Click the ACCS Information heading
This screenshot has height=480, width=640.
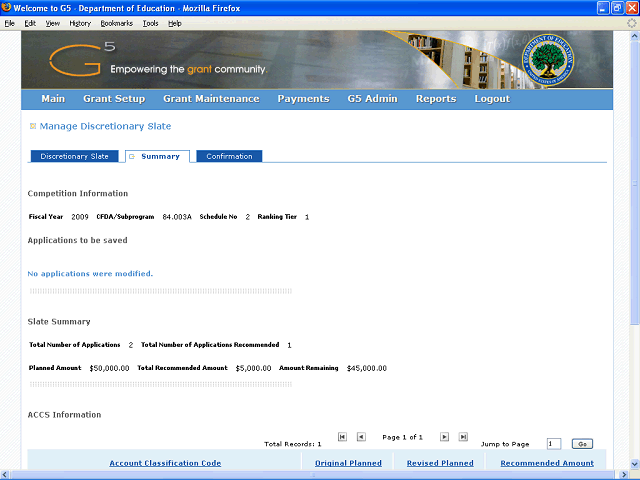pos(64,415)
